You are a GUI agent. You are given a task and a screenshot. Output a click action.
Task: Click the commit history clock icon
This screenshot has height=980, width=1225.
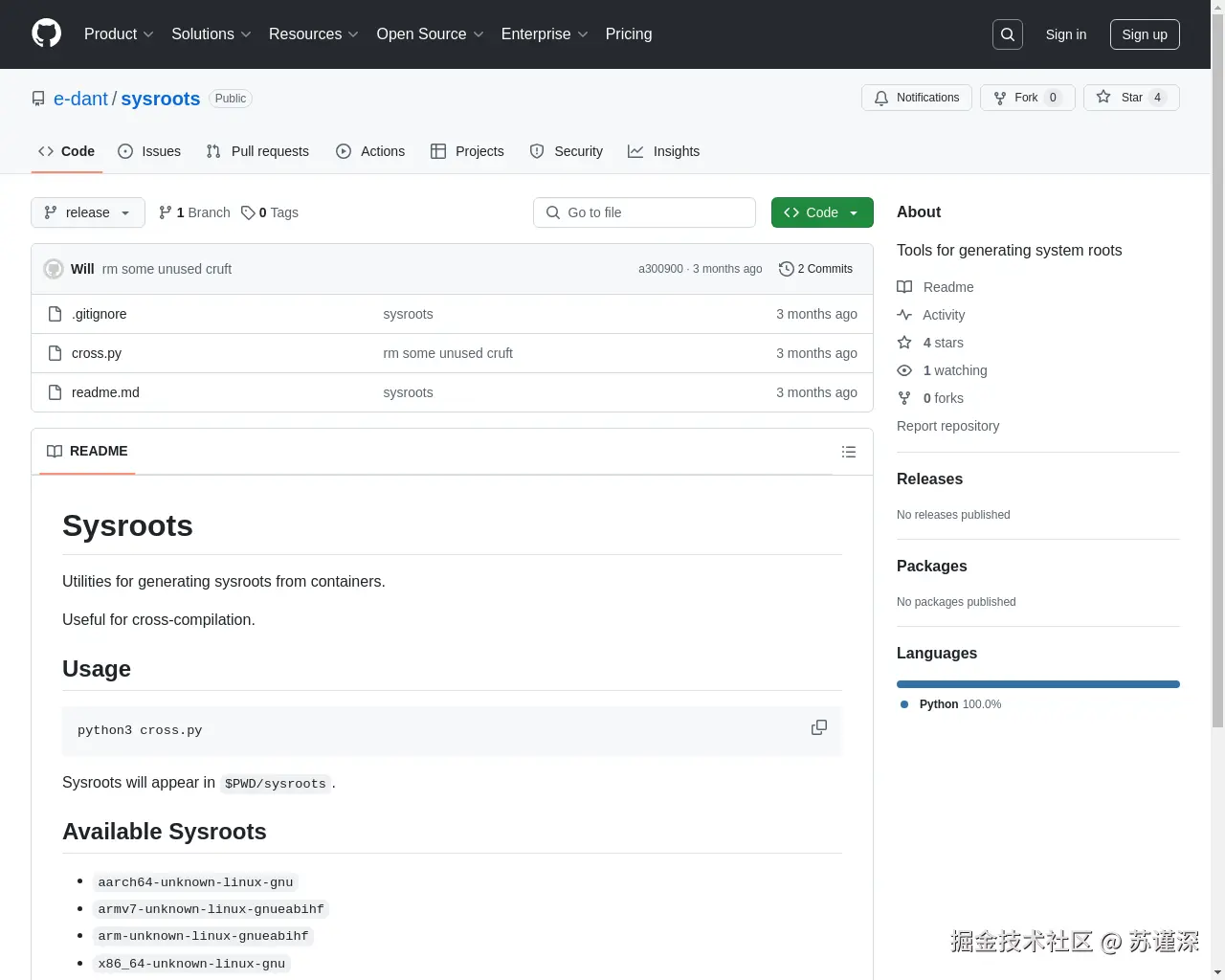pos(787,269)
